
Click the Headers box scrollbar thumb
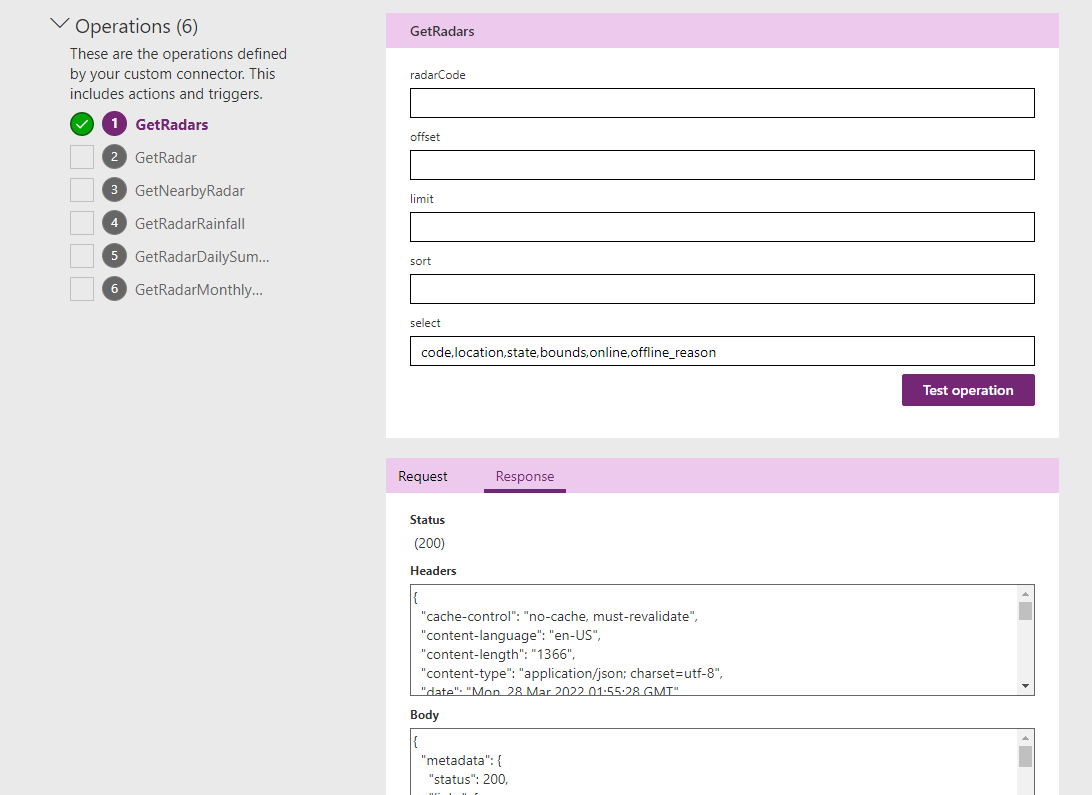1025,611
